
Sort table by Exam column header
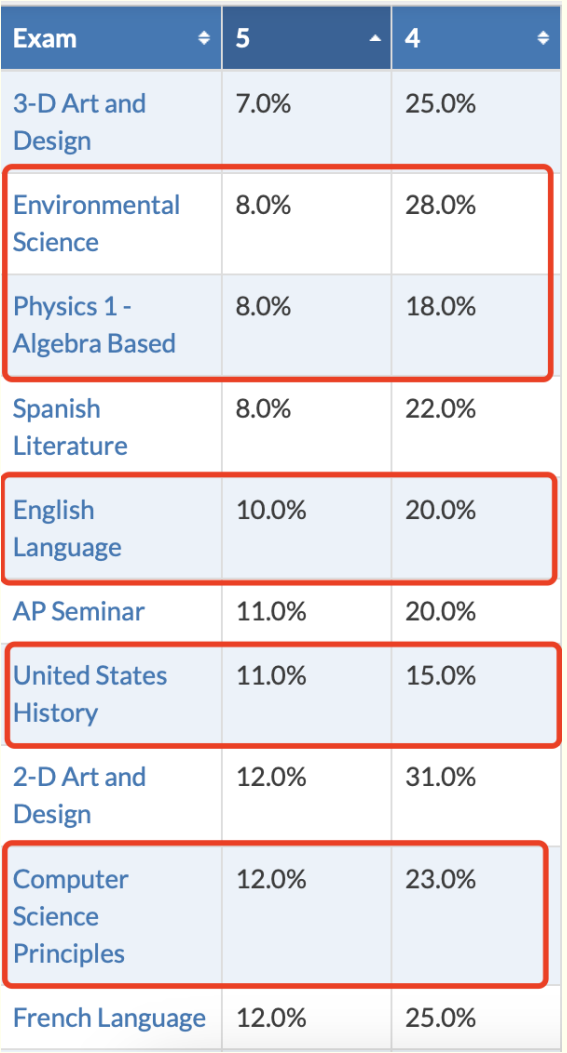pos(111,38)
